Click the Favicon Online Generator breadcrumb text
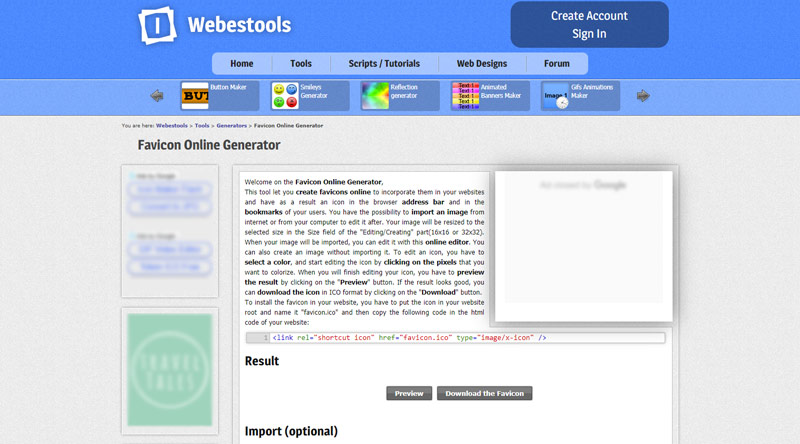800x444 pixels. click(288, 126)
